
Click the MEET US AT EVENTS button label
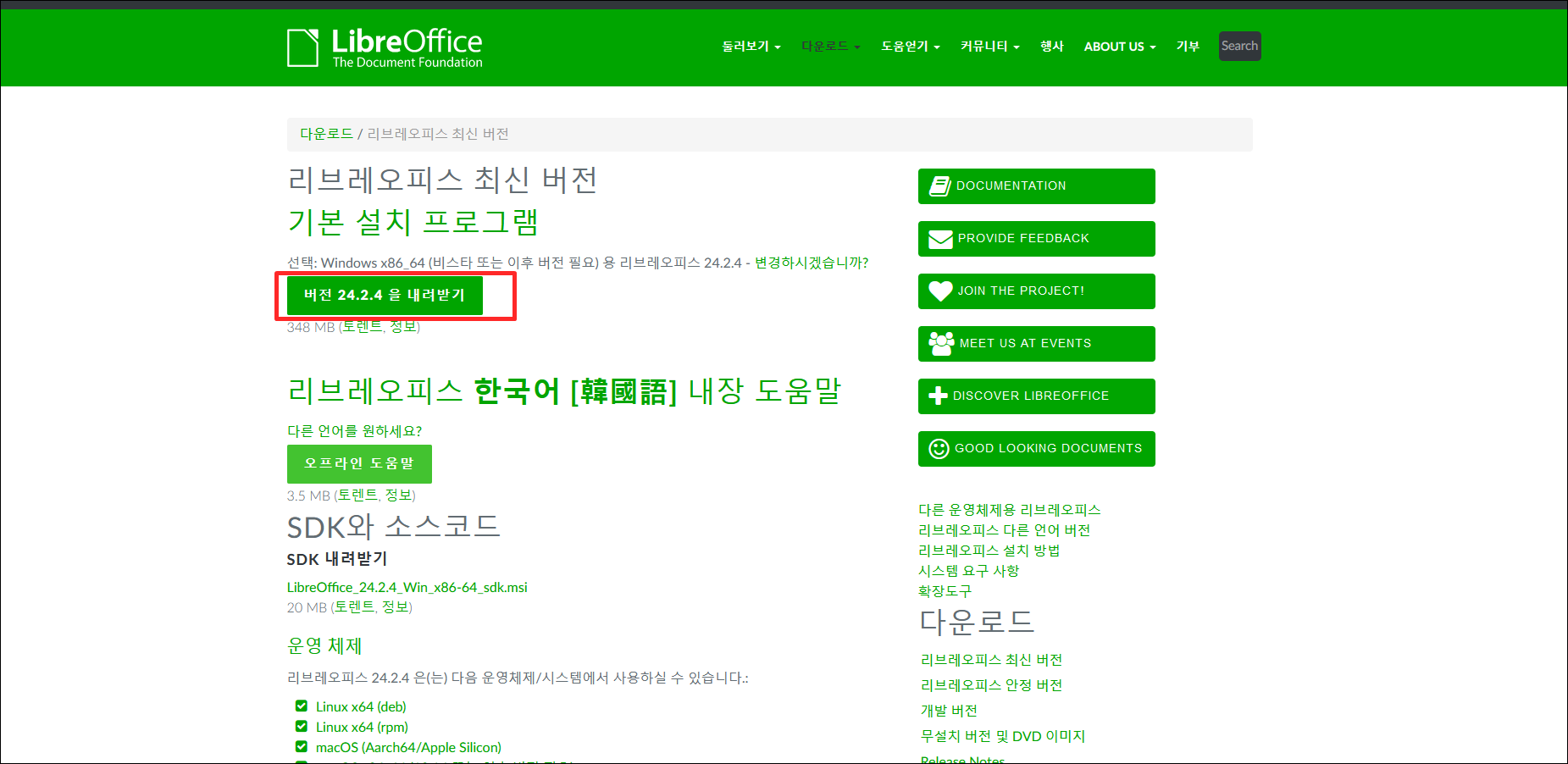1025,344
